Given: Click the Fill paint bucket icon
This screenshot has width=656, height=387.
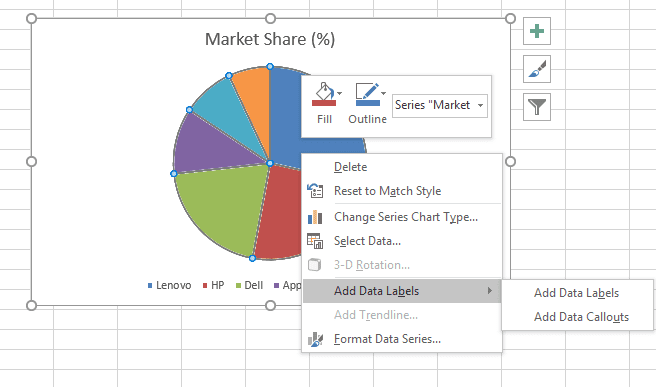Looking at the screenshot, I should (323, 95).
